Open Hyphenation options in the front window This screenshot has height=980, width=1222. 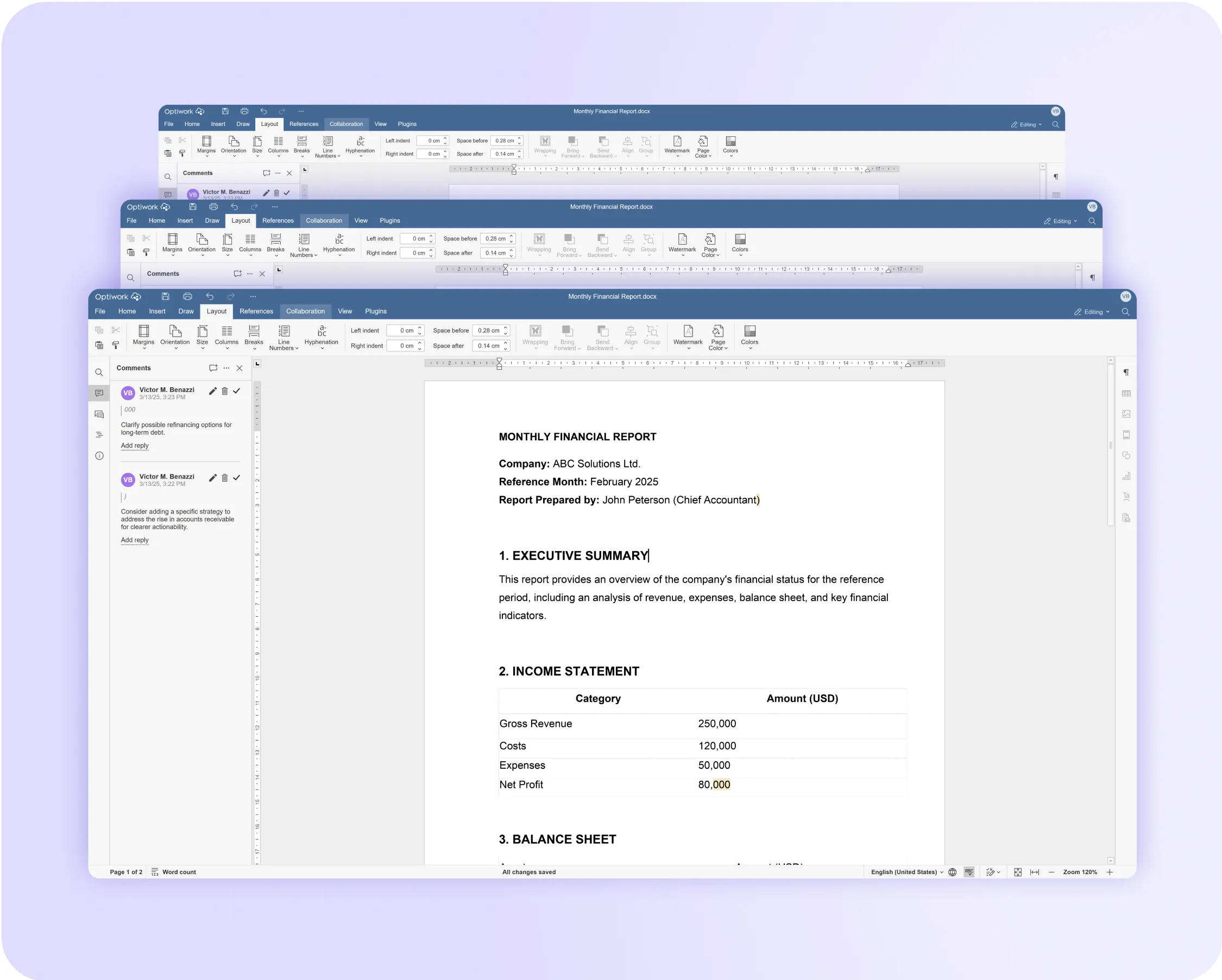322,337
